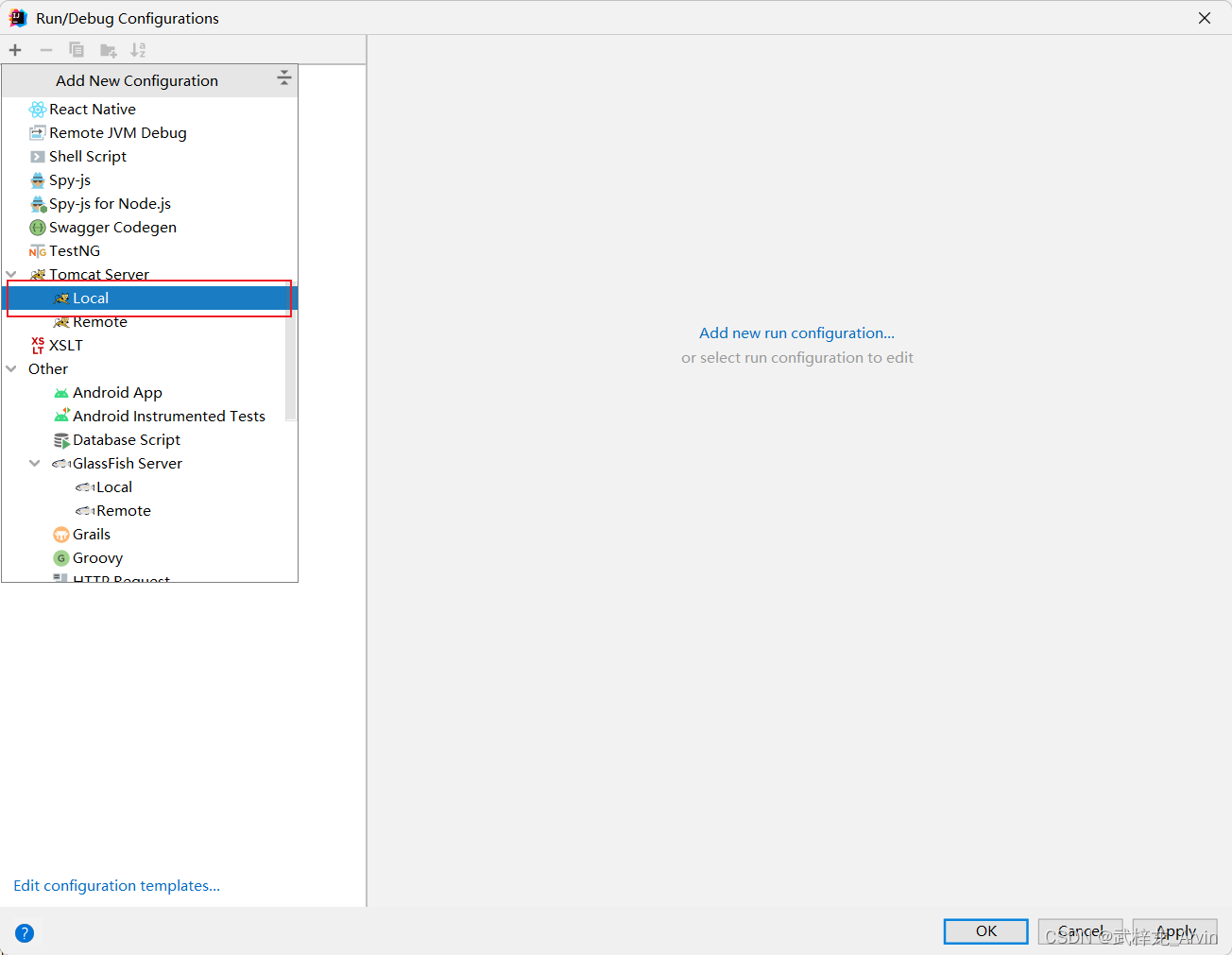Choose Grails configuration type
This screenshot has width=1232, height=955.
[149, 535]
